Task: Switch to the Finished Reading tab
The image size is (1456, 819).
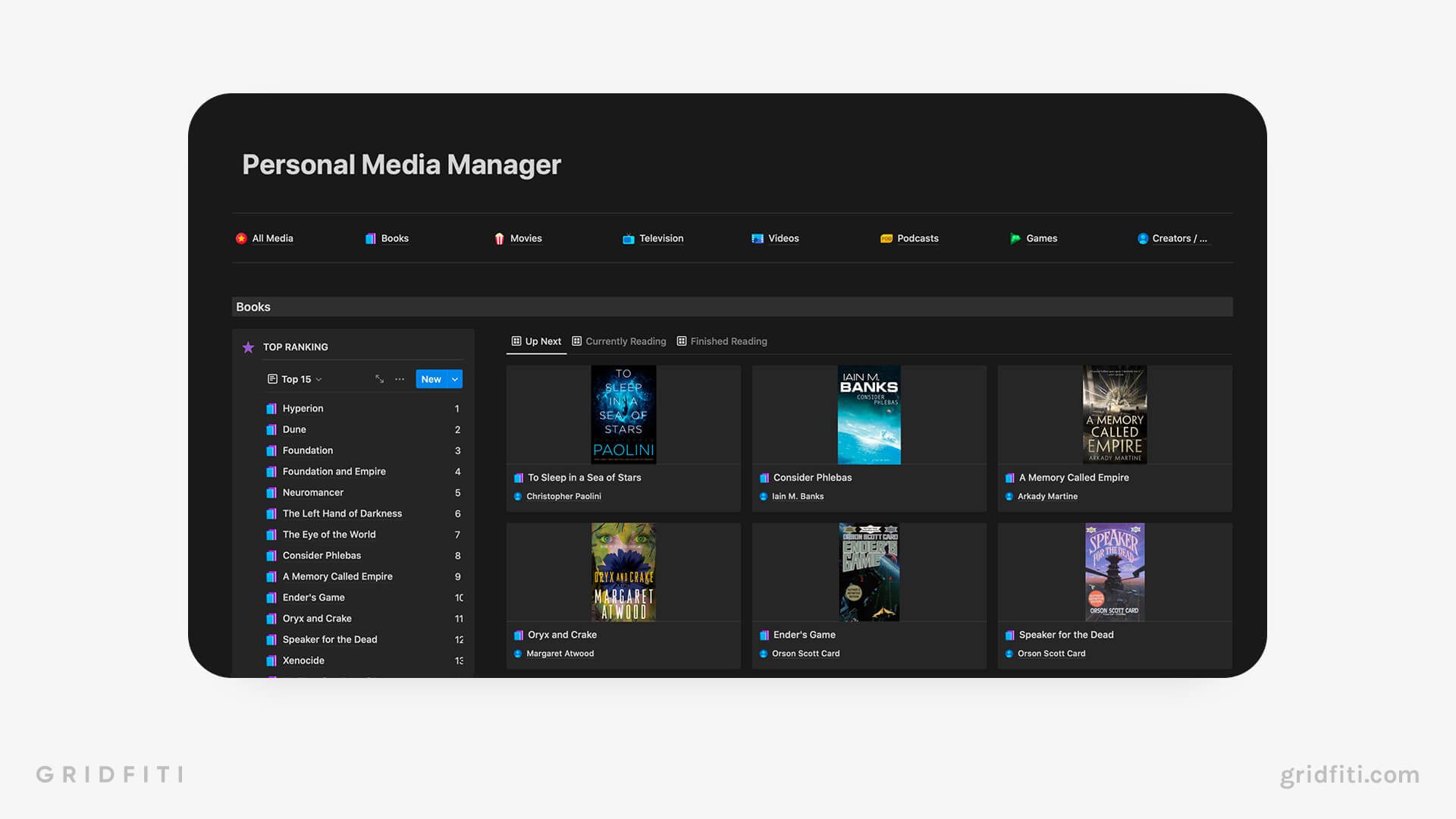Action: 722,341
